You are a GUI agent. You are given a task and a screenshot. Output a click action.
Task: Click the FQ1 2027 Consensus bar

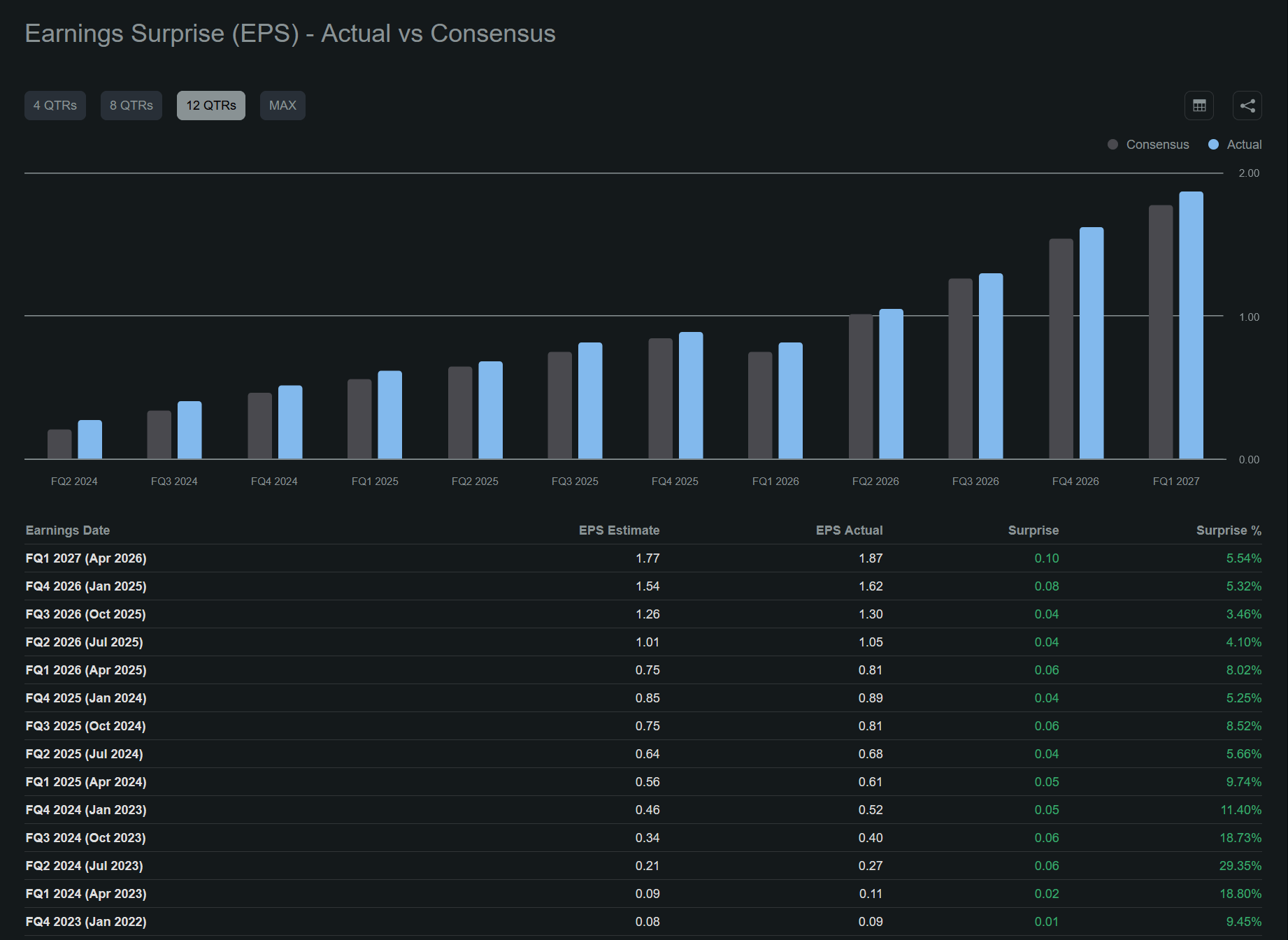(x=1161, y=332)
